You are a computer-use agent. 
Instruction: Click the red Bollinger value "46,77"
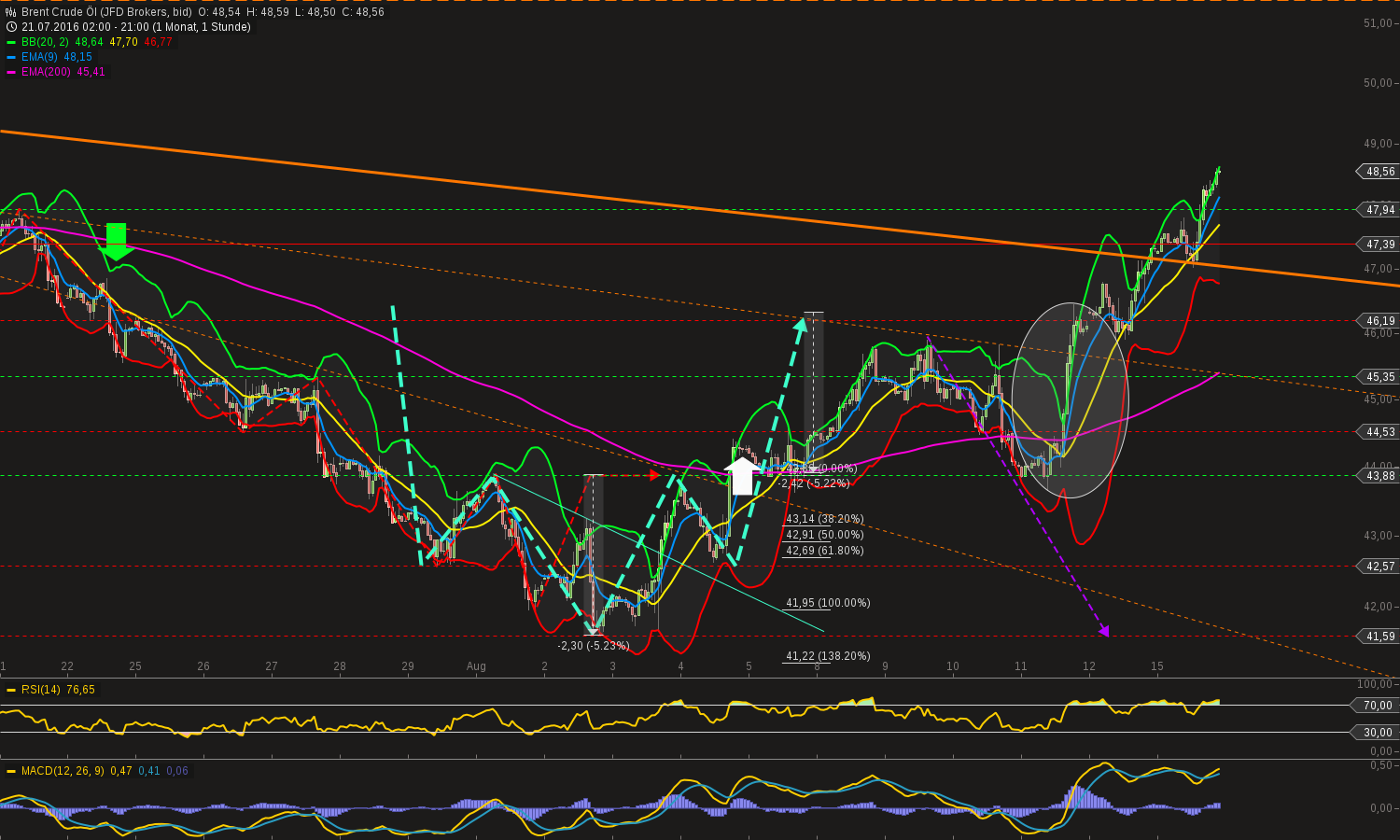tap(158, 42)
